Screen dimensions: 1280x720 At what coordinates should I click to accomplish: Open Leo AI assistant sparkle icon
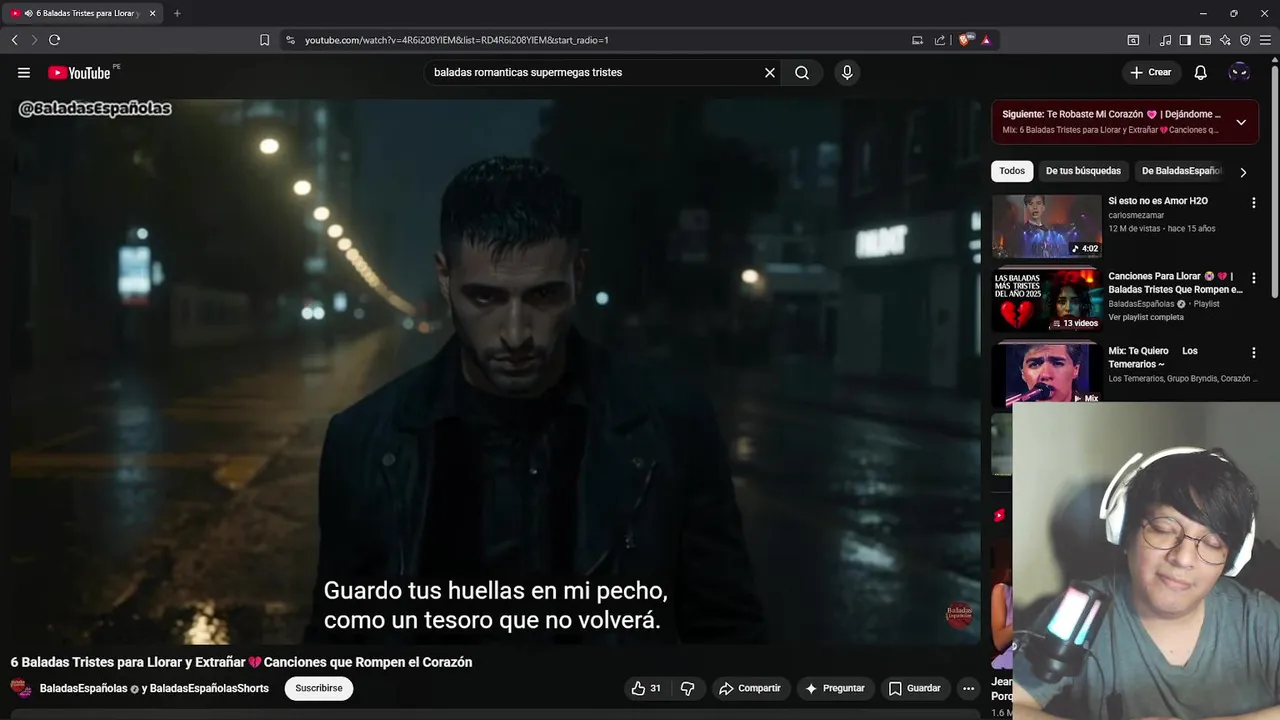click(x=1225, y=40)
